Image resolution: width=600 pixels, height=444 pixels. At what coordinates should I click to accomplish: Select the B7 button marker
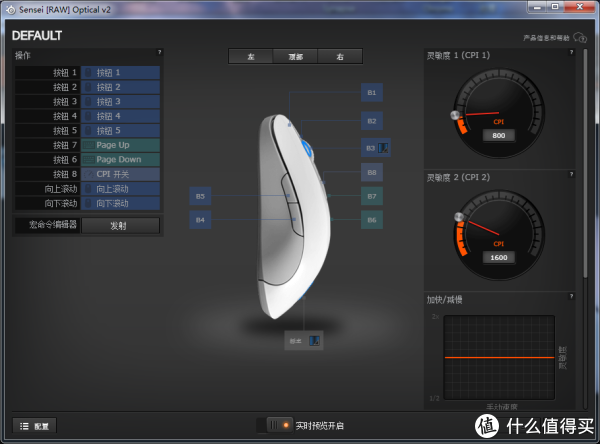pos(372,196)
